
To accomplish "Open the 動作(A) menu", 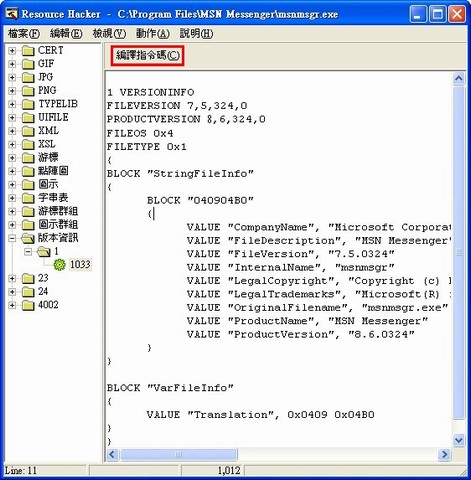I will (152, 33).
